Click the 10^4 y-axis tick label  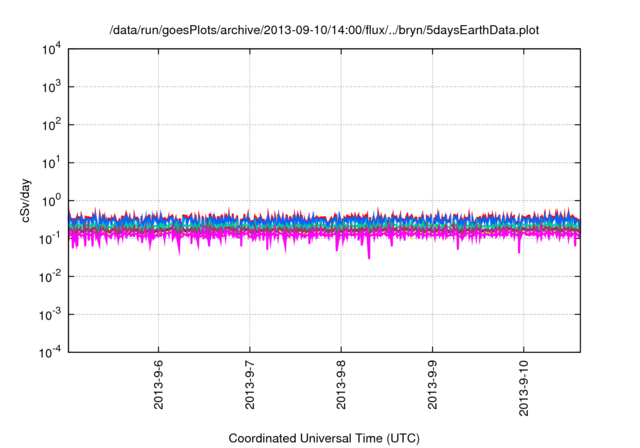pyautogui.click(x=51, y=49)
